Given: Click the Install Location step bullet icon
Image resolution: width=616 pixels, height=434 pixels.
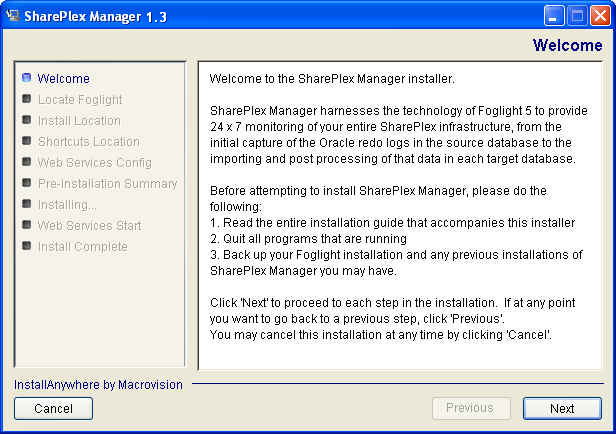Looking at the screenshot, I should 26,119.
